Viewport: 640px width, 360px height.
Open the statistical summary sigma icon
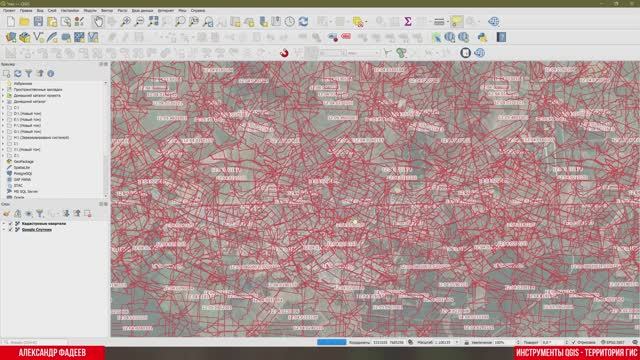pyautogui.click(x=408, y=22)
